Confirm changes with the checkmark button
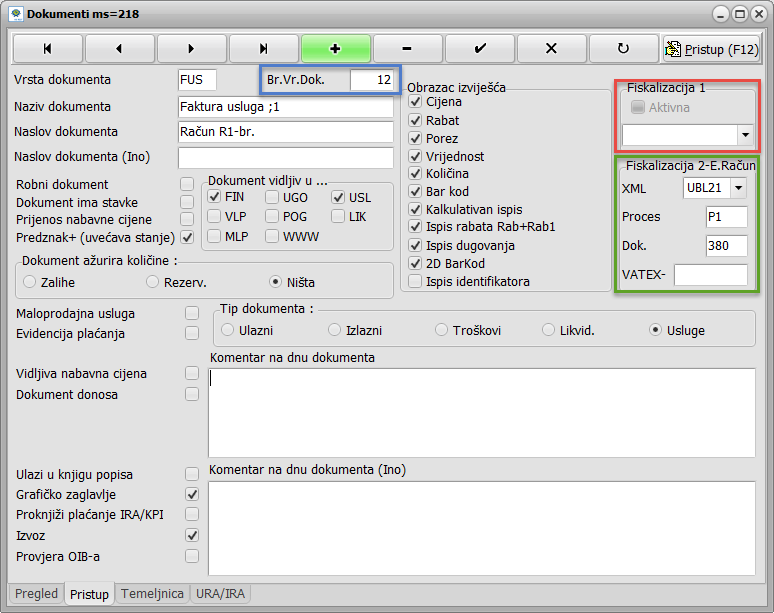774x613 pixels. click(x=479, y=48)
